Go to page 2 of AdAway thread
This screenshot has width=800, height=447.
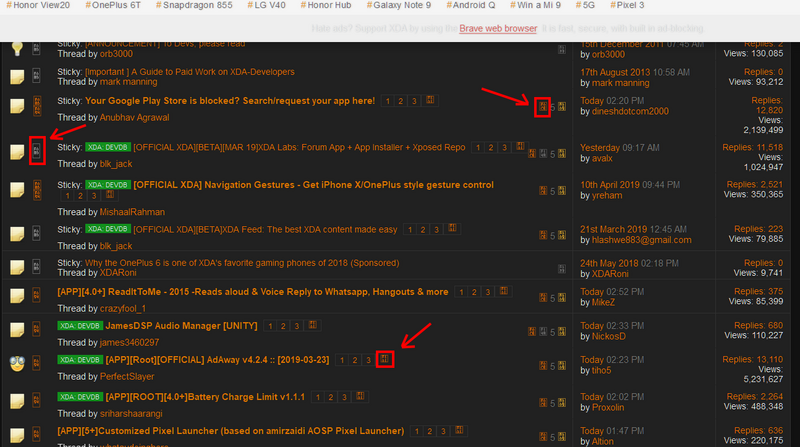pos(355,360)
